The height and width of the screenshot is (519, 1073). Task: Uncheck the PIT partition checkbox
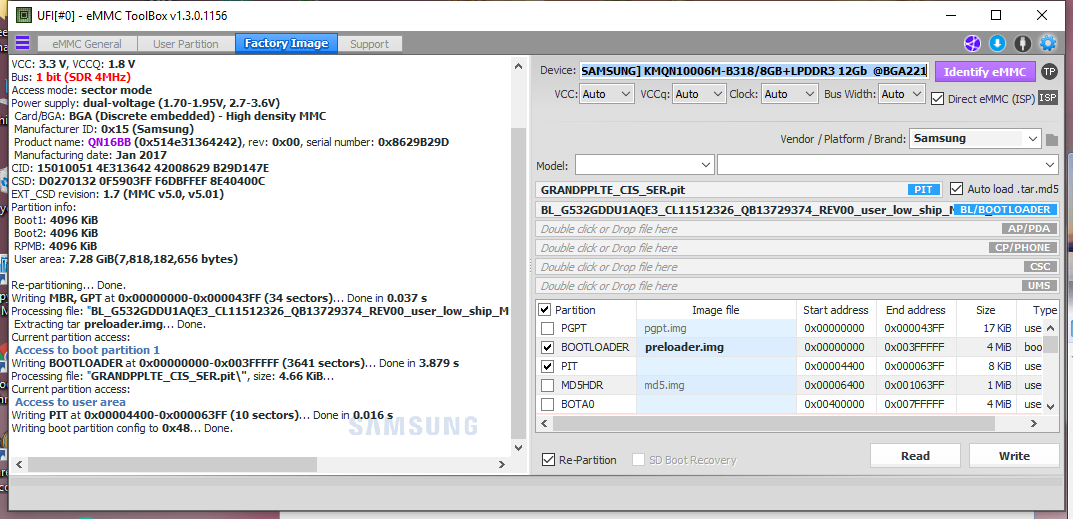547,366
